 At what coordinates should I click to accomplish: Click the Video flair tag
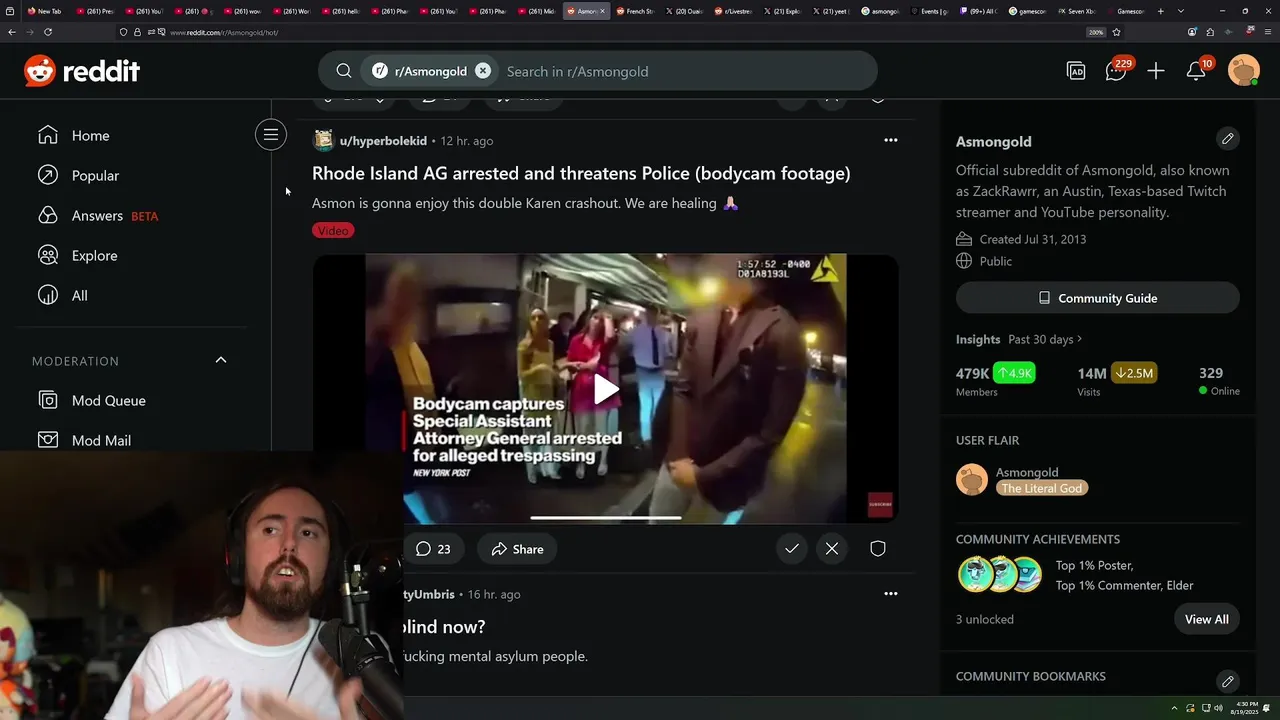click(333, 230)
